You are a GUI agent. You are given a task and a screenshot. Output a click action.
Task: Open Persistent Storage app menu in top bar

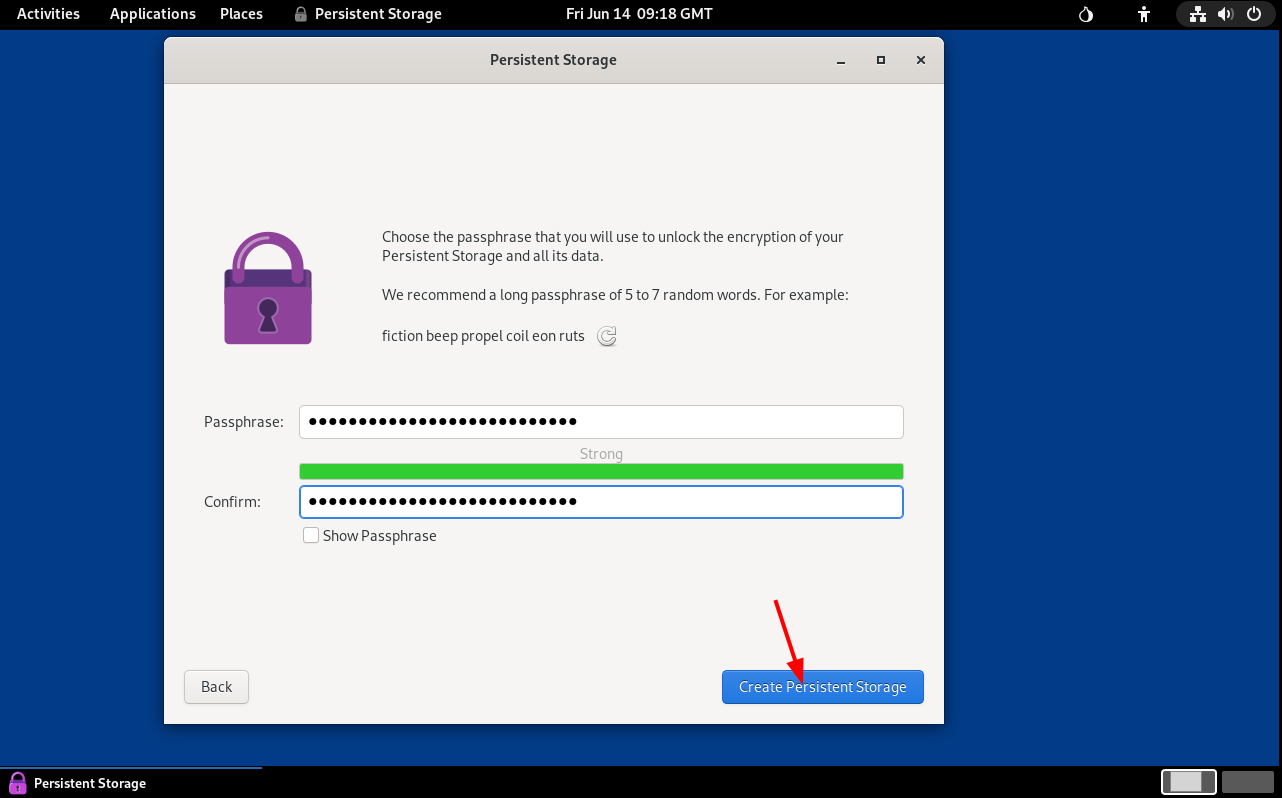[367, 14]
